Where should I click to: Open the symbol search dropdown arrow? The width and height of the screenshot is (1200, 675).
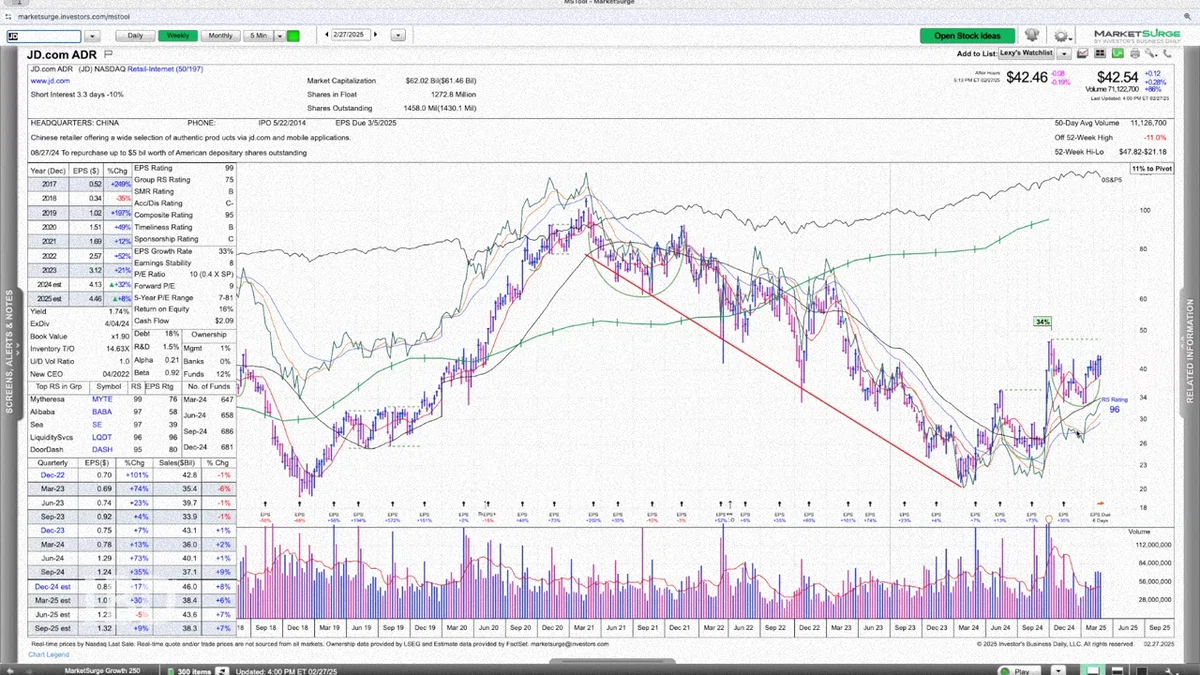click(93, 35)
